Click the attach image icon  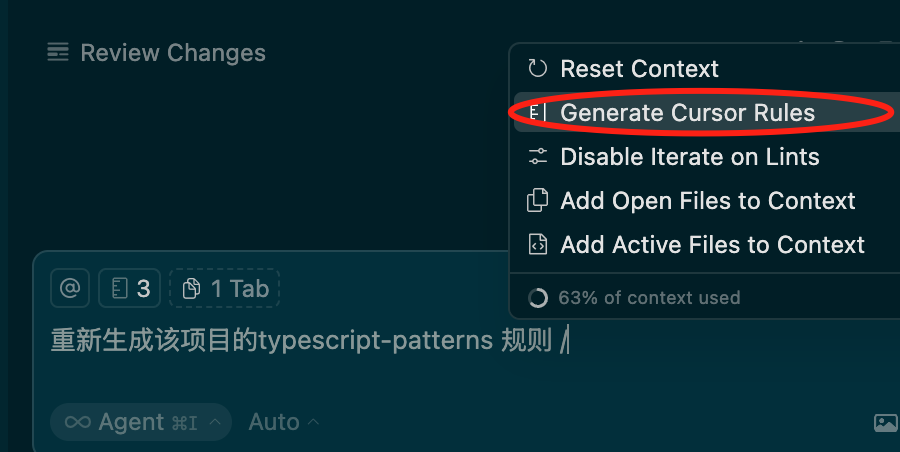point(885,423)
